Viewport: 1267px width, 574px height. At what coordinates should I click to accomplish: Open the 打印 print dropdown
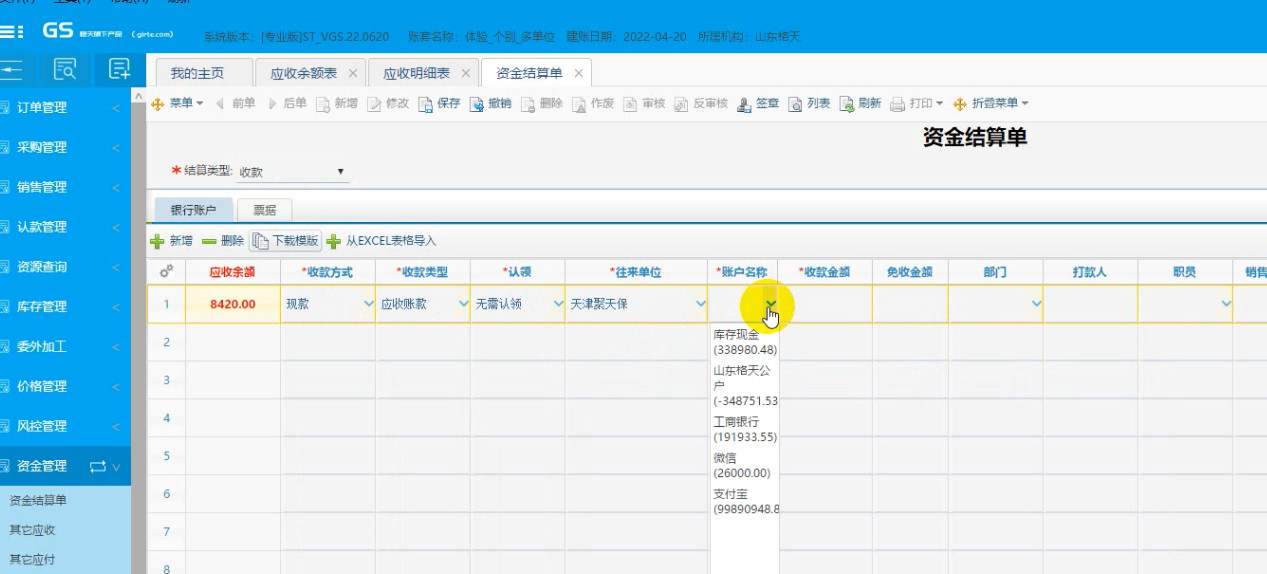tap(917, 103)
